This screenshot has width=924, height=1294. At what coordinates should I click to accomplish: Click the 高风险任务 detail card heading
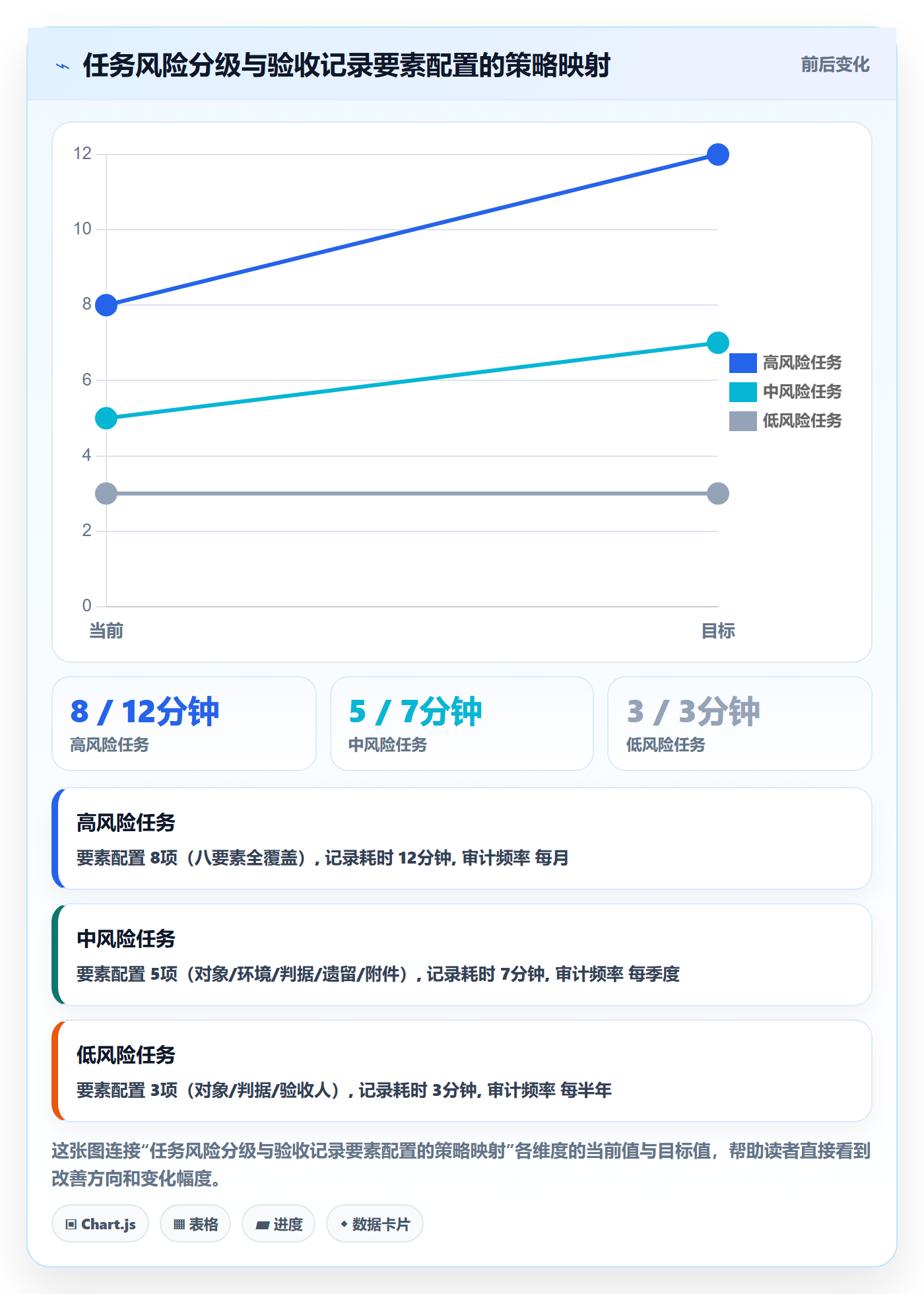click(x=125, y=823)
